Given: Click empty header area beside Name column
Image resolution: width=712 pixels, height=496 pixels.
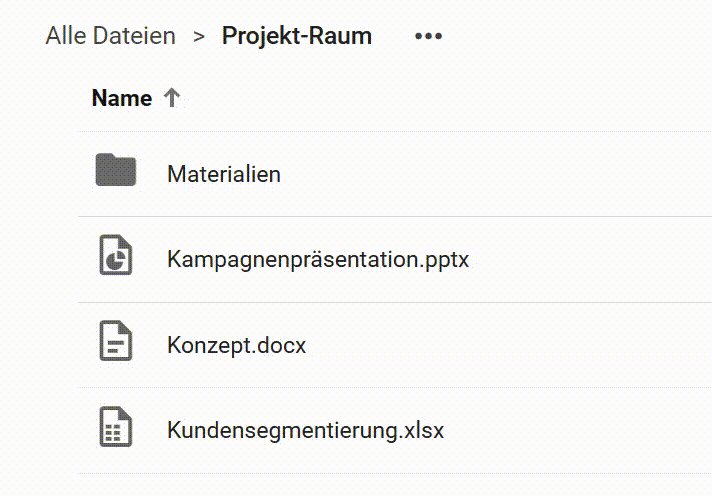Looking at the screenshot, I should (x=445, y=98).
